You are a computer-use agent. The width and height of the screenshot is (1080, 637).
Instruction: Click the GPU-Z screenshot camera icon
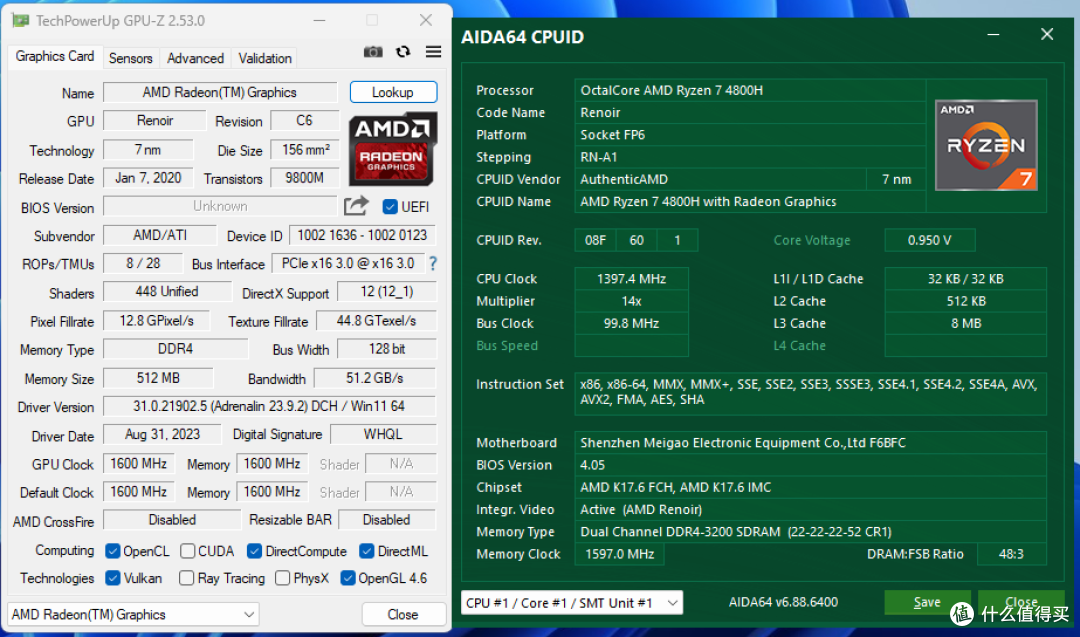click(x=373, y=52)
